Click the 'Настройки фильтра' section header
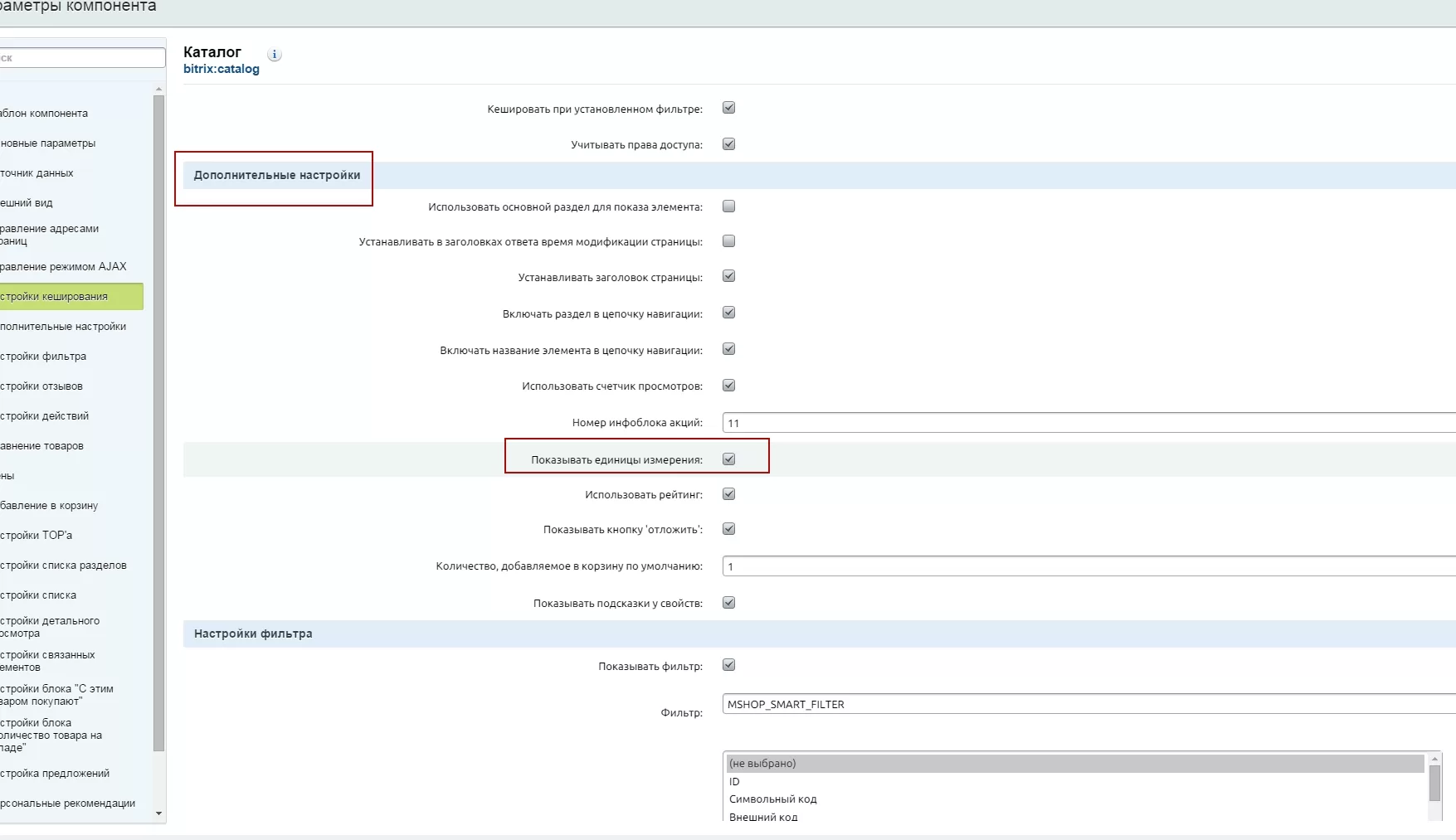The image size is (1456, 840). (253, 634)
